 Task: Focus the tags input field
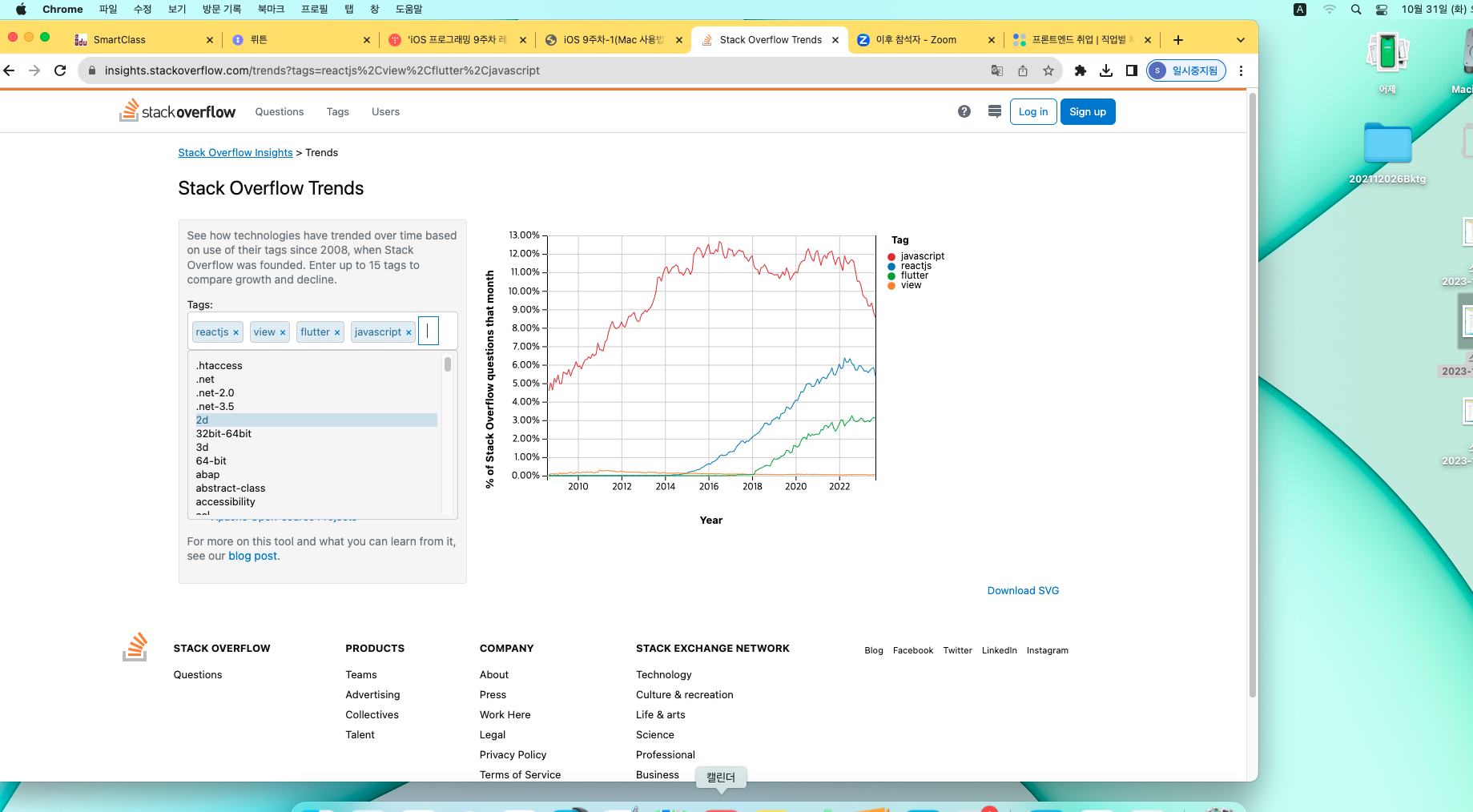click(x=429, y=332)
